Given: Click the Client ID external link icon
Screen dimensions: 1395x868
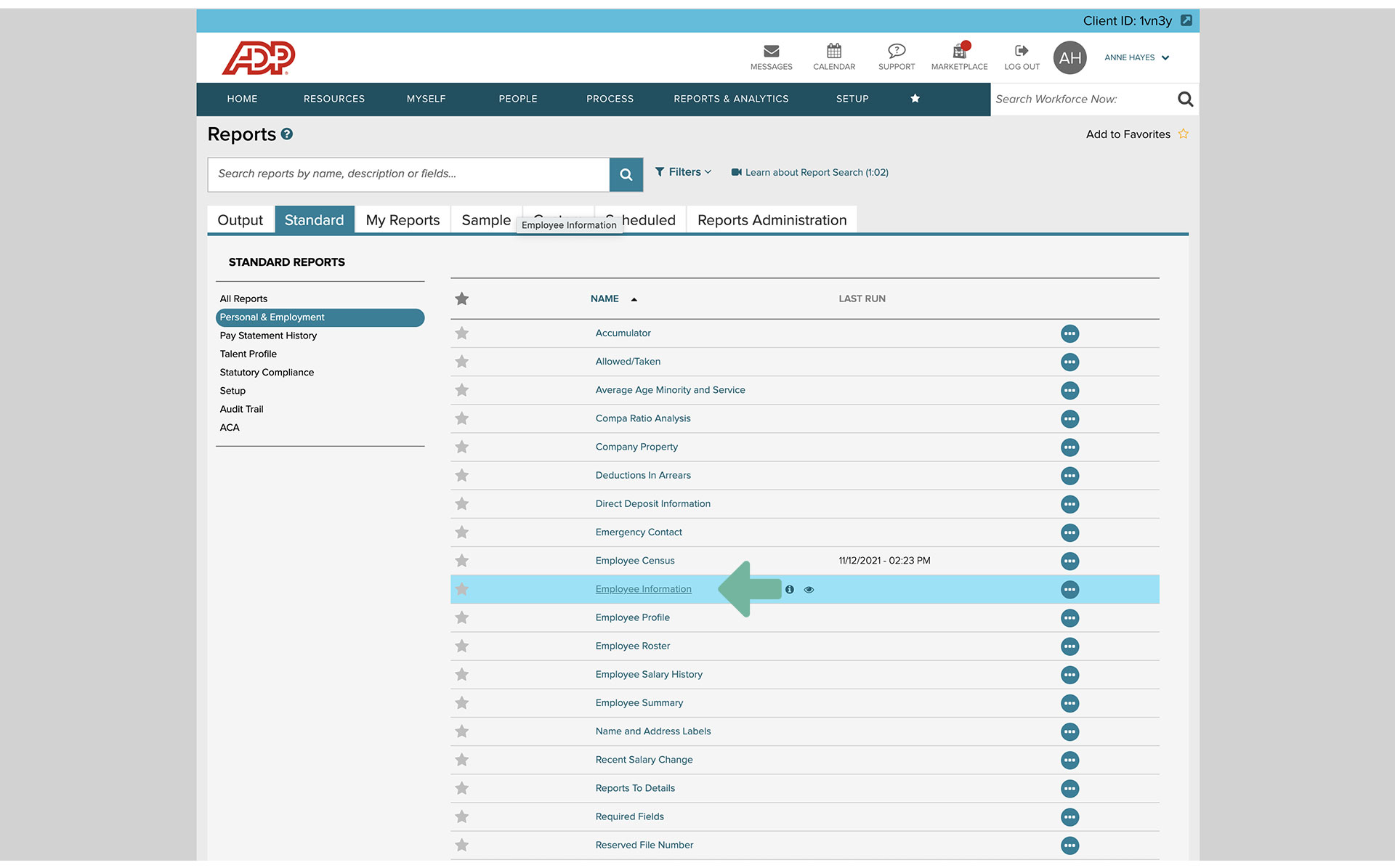Looking at the screenshot, I should click(x=1186, y=20).
